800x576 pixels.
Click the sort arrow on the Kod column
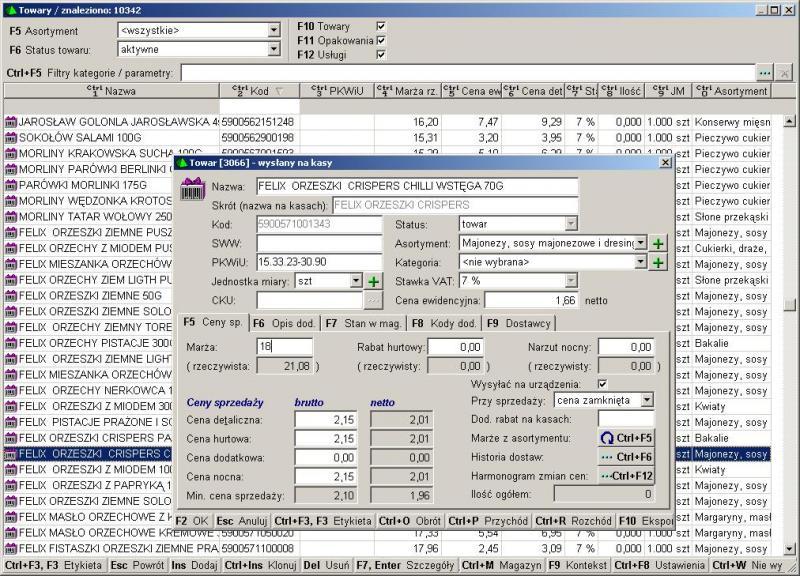(x=280, y=91)
